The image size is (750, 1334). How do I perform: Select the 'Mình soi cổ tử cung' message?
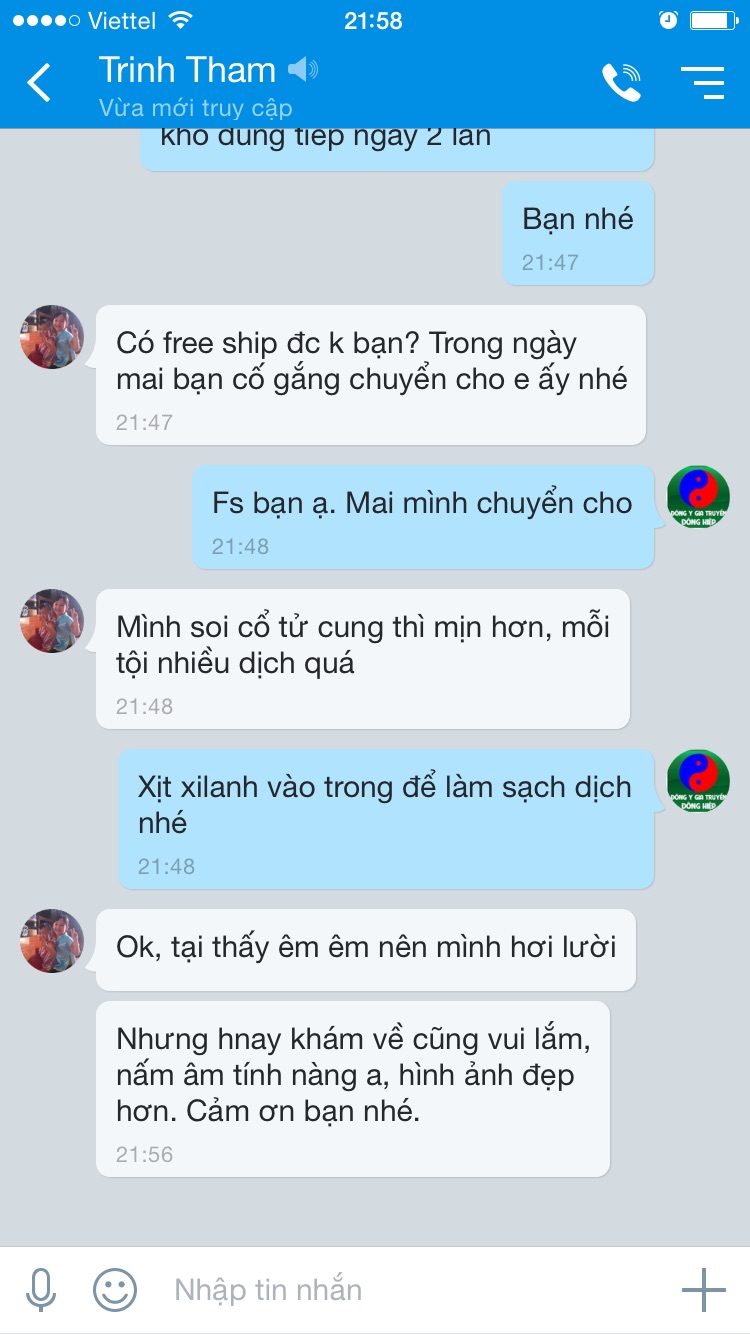coord(363,659)
